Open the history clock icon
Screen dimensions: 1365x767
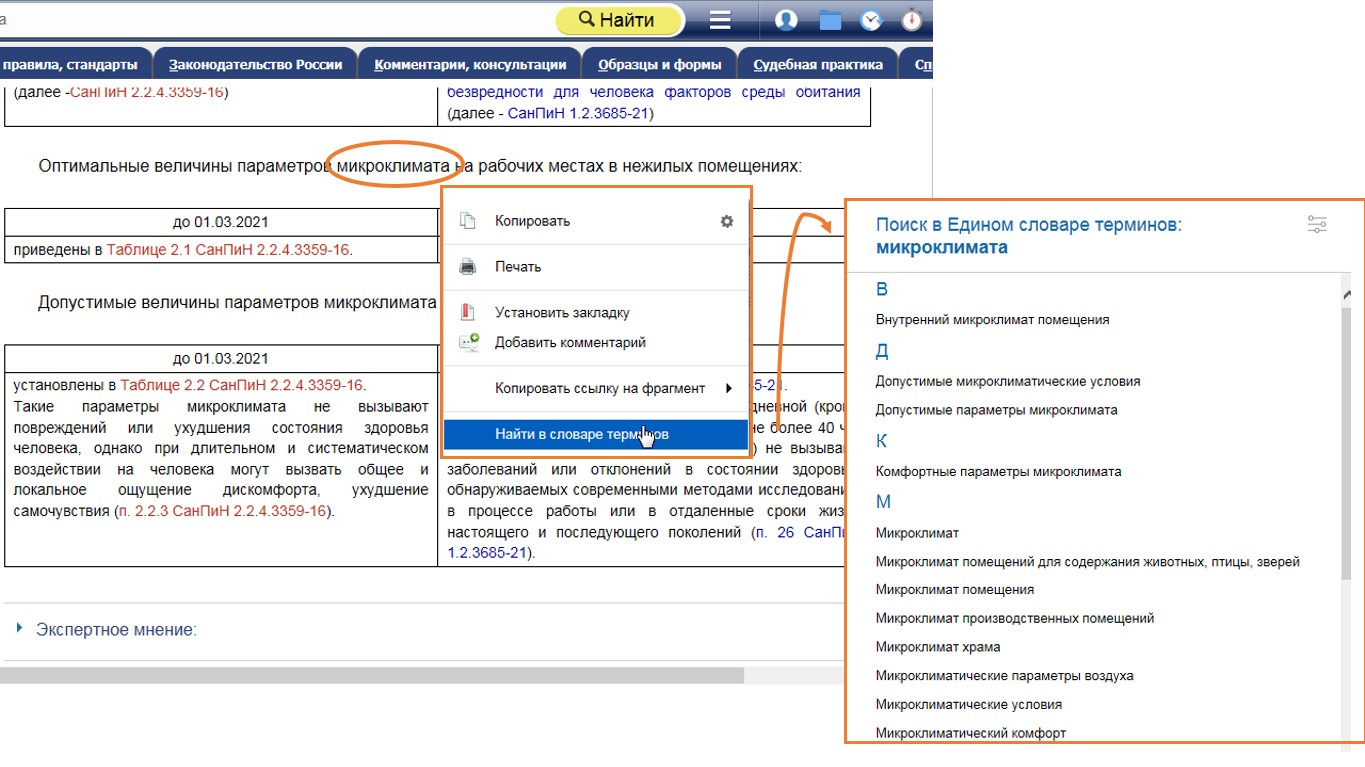(x=871, y=20)
